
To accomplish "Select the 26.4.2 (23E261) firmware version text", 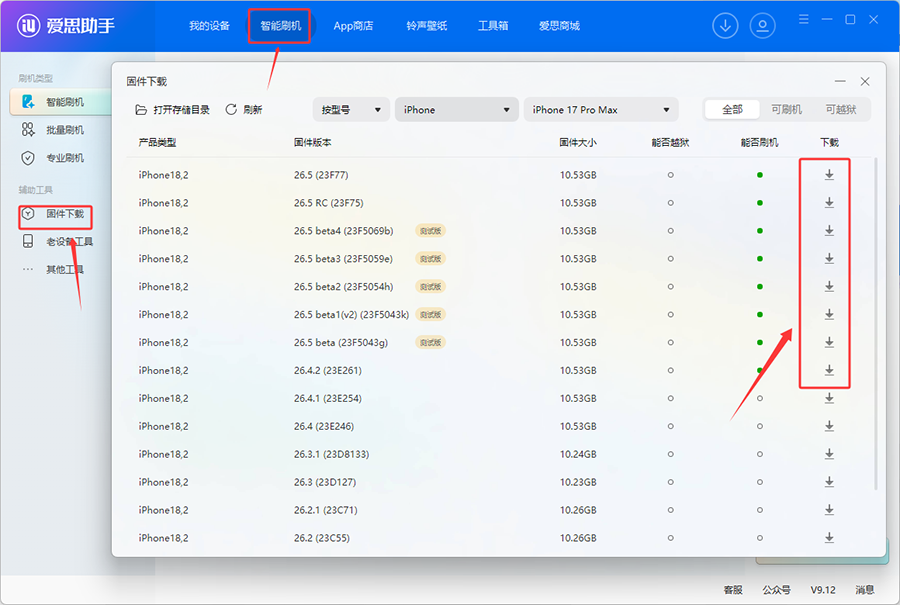I will coord(328,370).
